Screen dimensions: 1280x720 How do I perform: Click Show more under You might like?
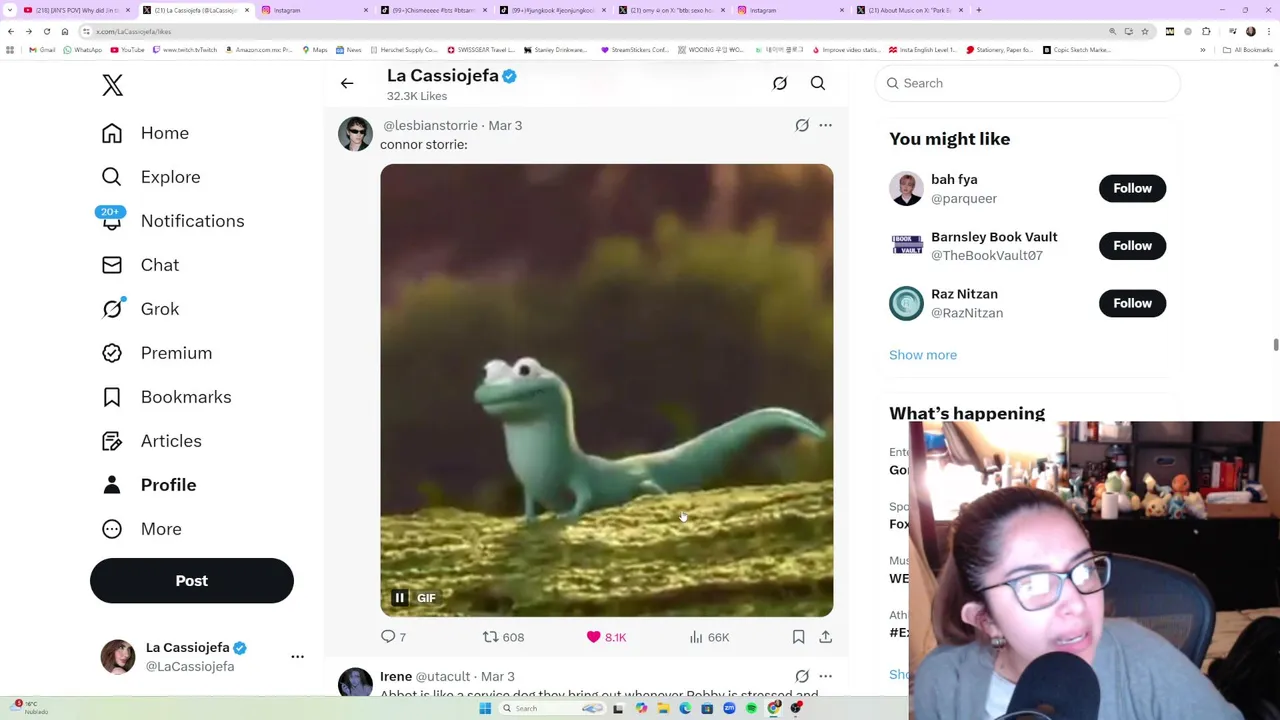pyautogui.click(x=923, y=355)
